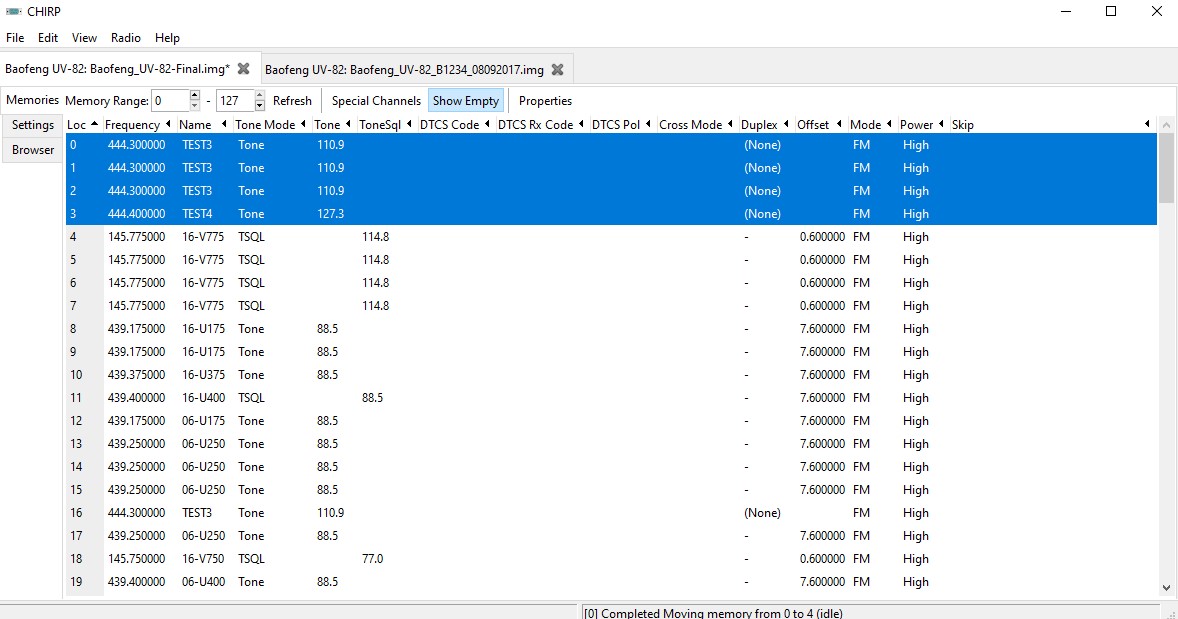Decrease the memory range end value

click(x=259, y=106)
